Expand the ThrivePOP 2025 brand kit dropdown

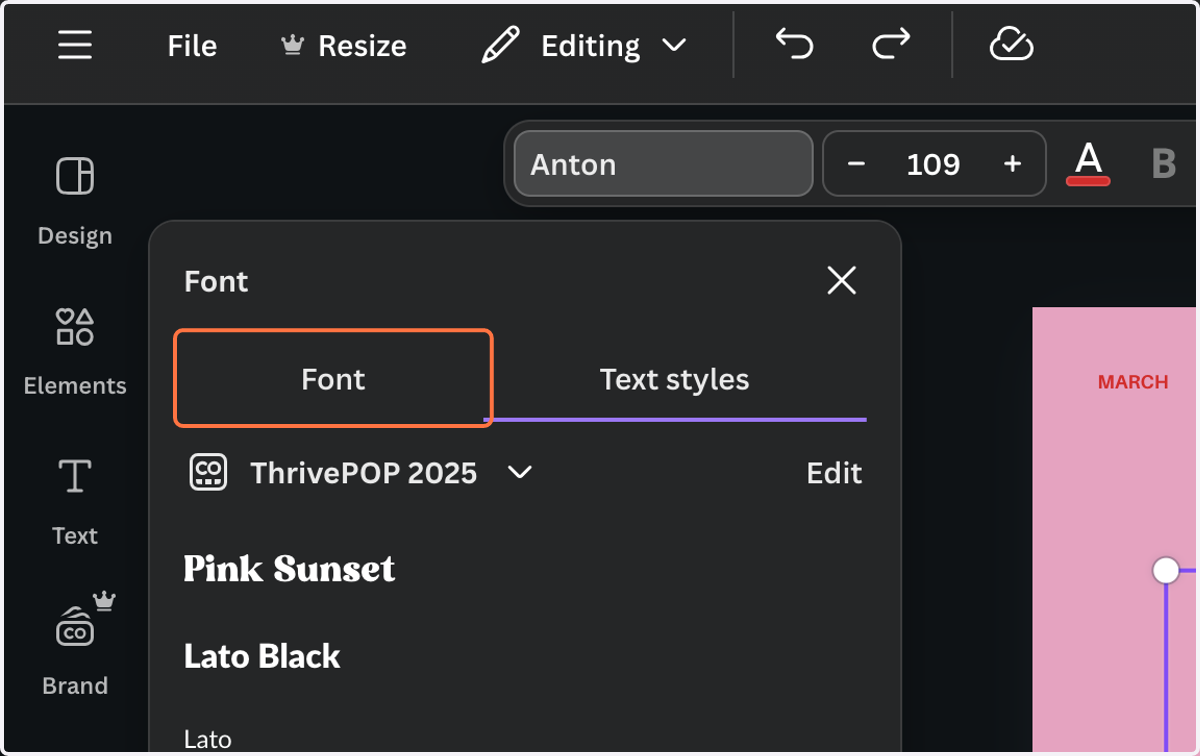click(520, 472)
